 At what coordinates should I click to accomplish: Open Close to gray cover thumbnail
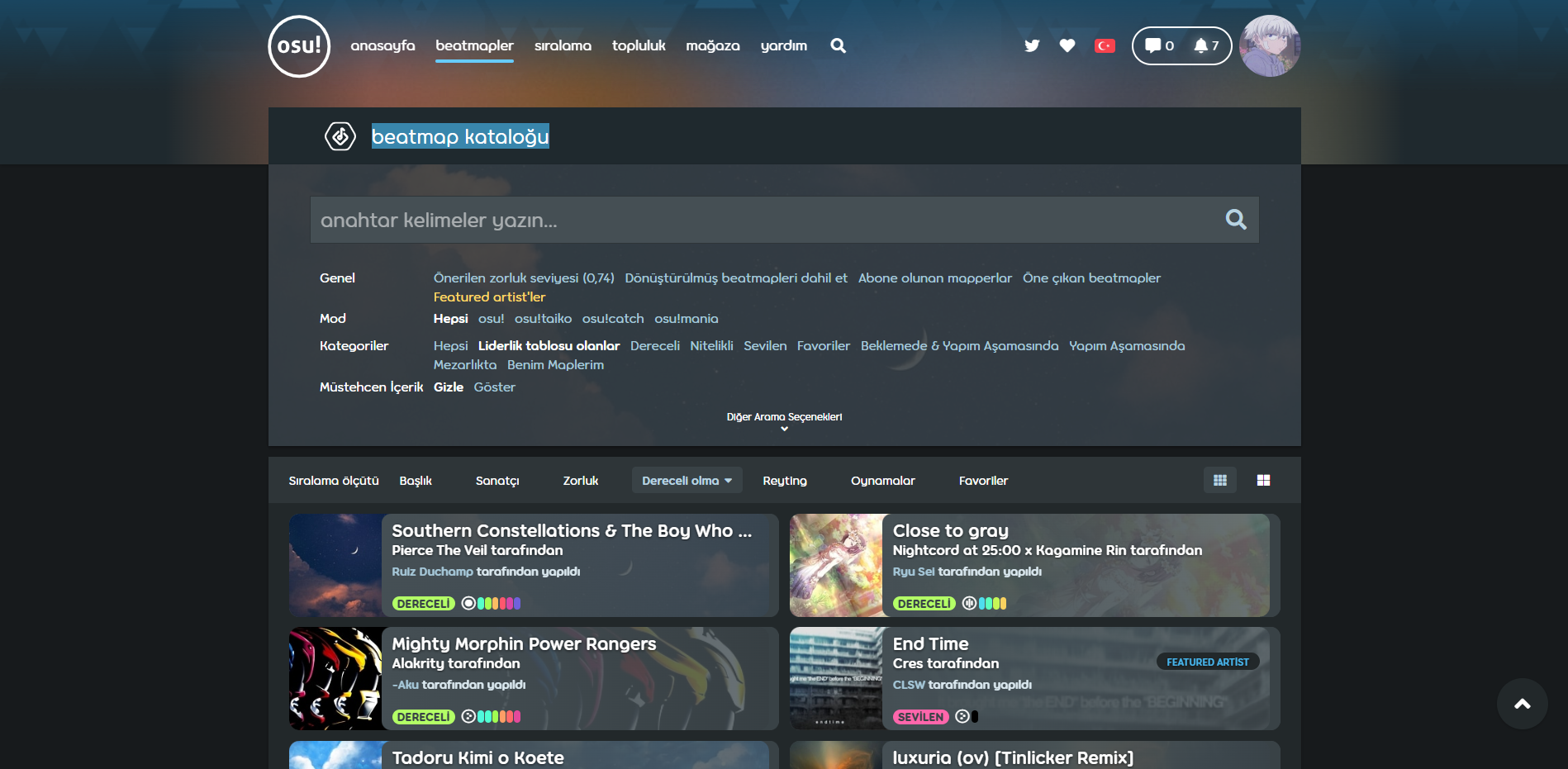click(x=836, y=565)
